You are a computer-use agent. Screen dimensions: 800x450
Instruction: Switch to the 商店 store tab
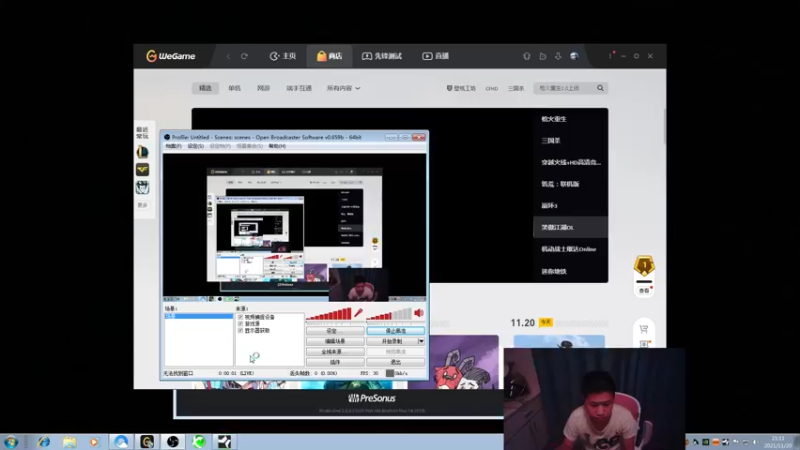[330, 56]
